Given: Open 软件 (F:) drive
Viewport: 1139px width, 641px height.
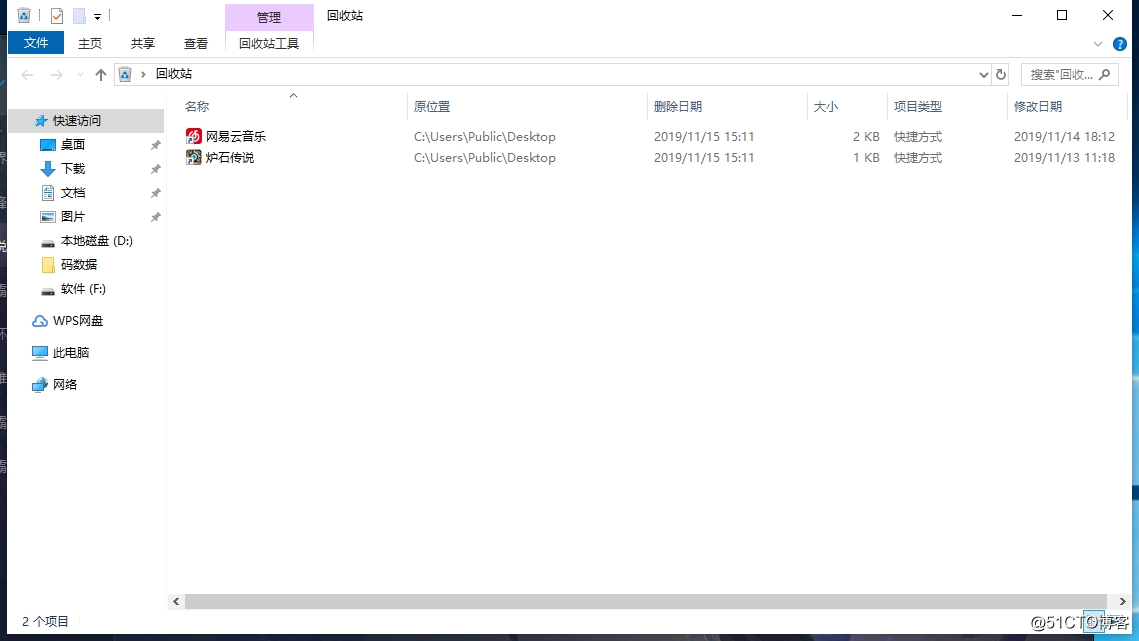Looking at the screenshot, I should click(83, 289).
